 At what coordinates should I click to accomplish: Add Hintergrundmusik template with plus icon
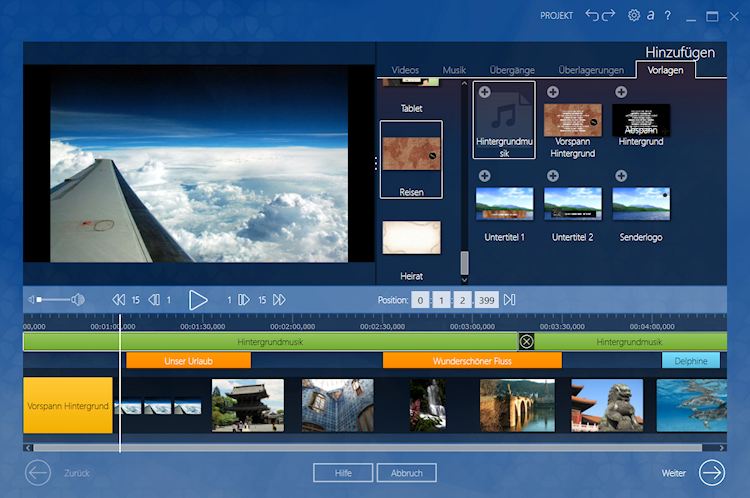pyautogui.click(x=485, y=92)
